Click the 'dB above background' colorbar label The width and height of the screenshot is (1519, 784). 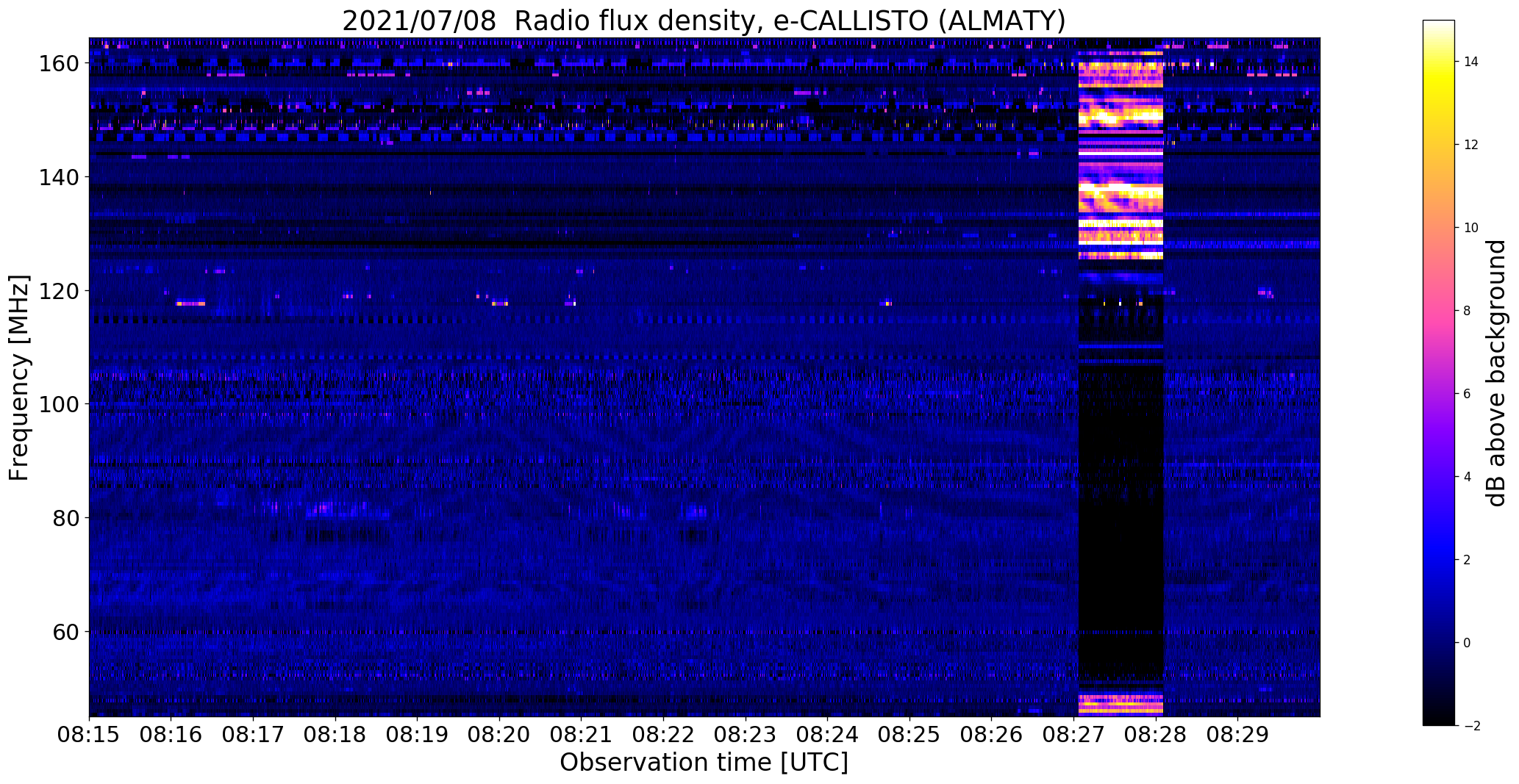coord(1497,373)
